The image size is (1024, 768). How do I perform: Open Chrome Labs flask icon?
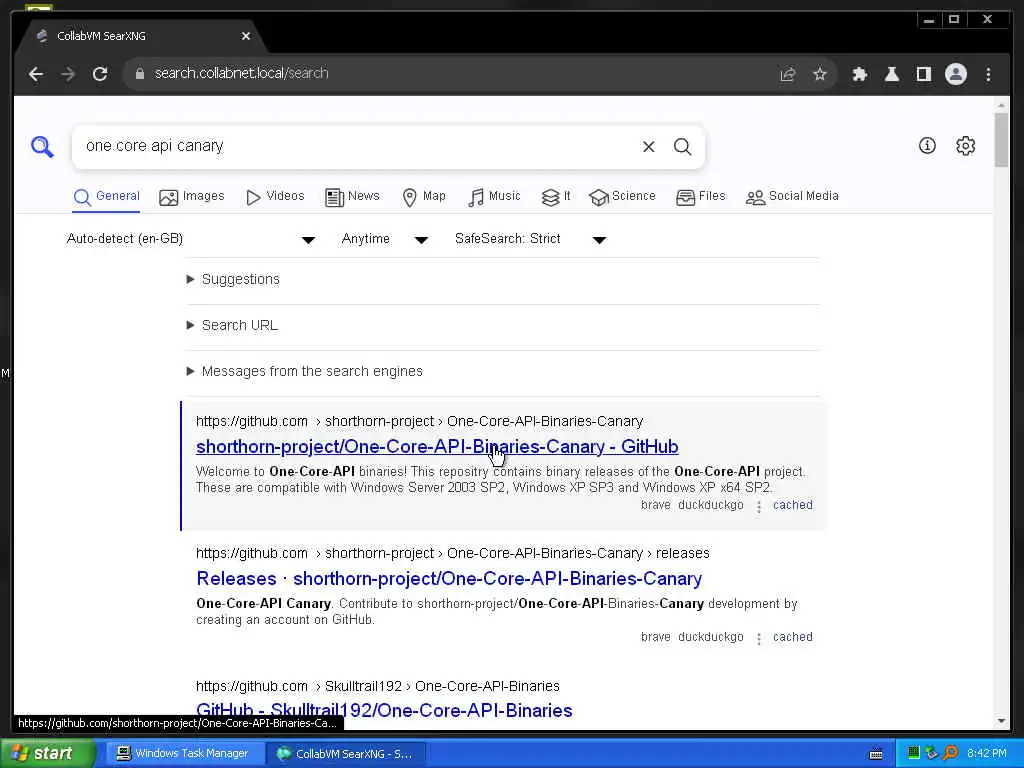(891, 74)
